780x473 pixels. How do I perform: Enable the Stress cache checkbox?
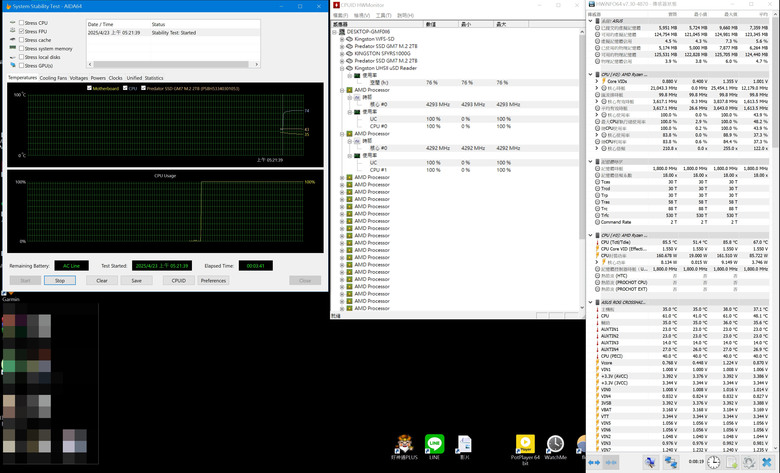click(21, 40)
